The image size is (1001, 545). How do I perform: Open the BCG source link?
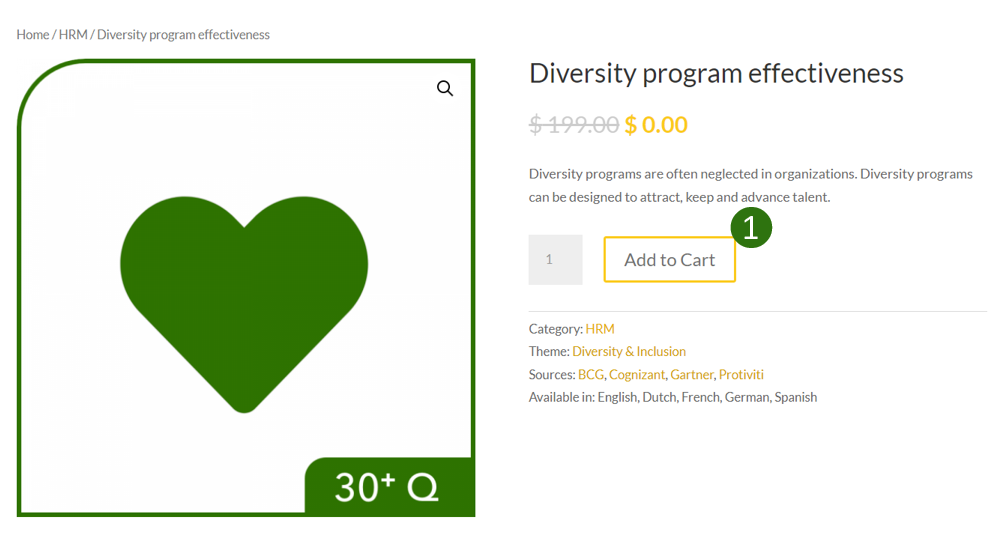click(x=591, y=375)
